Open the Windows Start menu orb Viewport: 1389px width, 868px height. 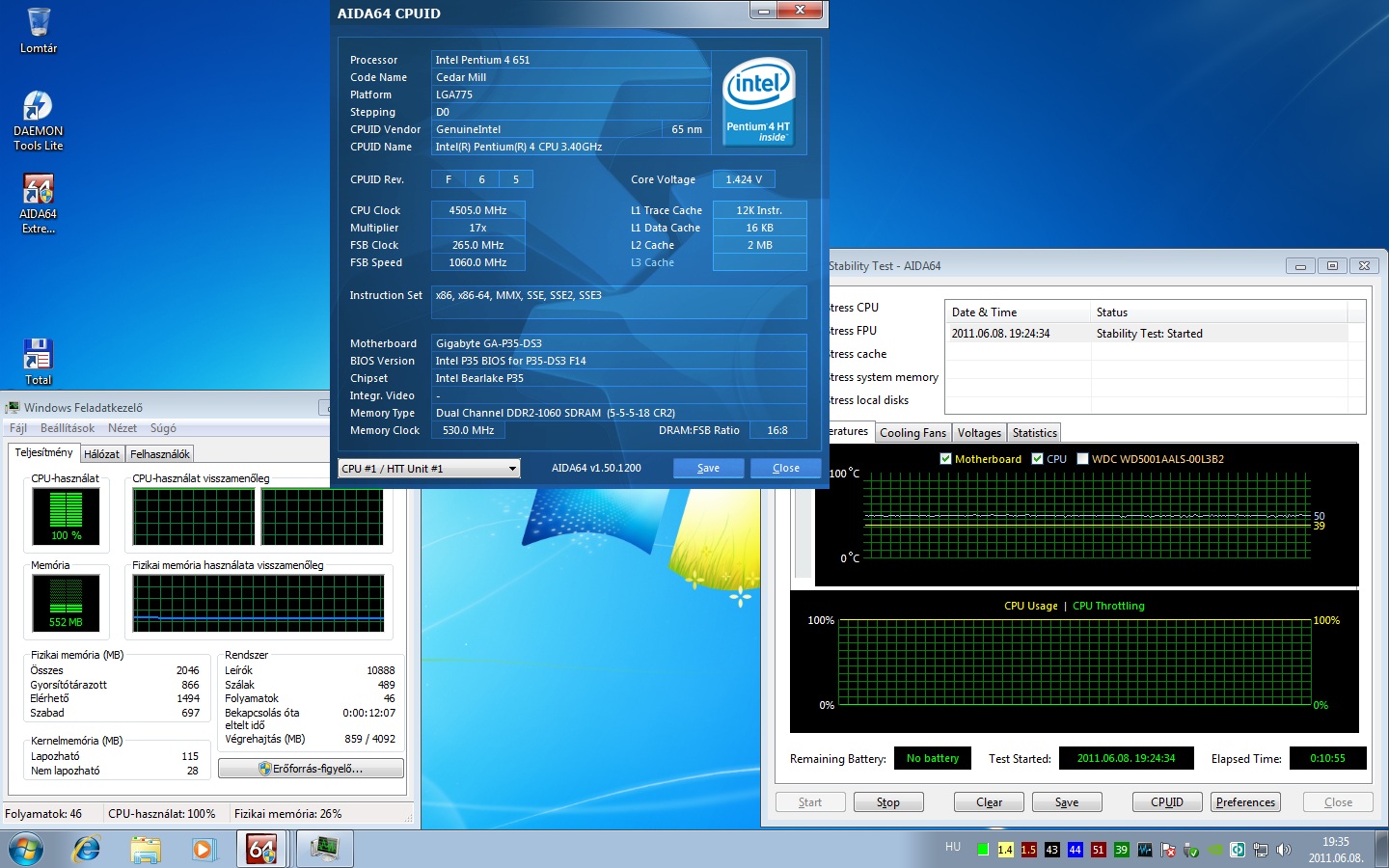click(26, 850)
